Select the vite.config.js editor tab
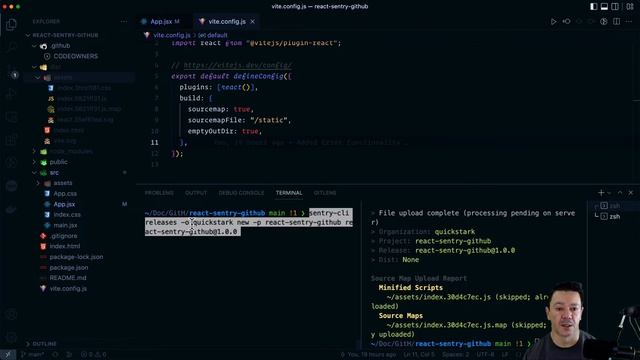The height and width of the screenshot is (360, 640). 227,22
